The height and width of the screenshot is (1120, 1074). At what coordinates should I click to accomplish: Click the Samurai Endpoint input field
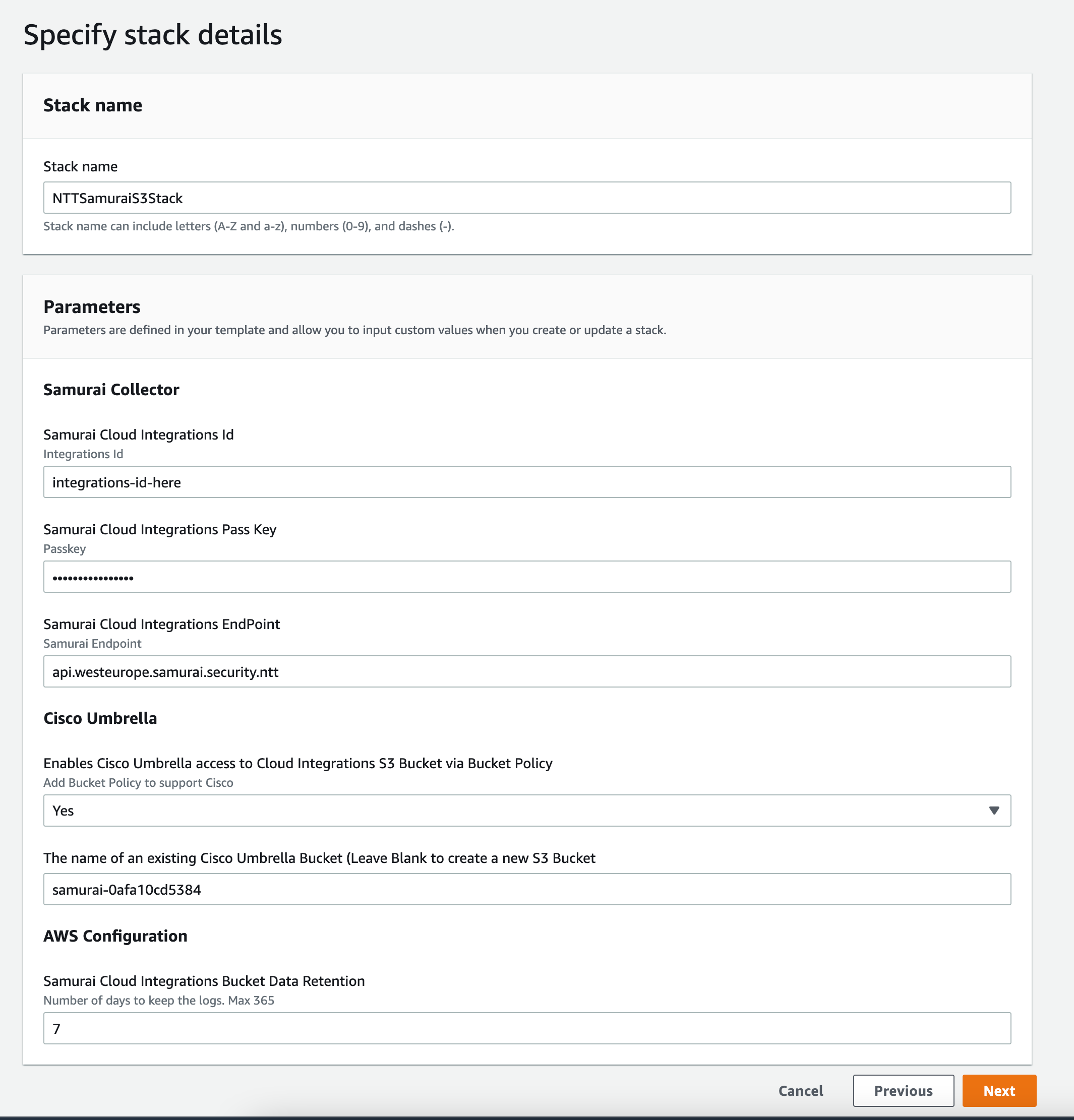tap(527, 671)
